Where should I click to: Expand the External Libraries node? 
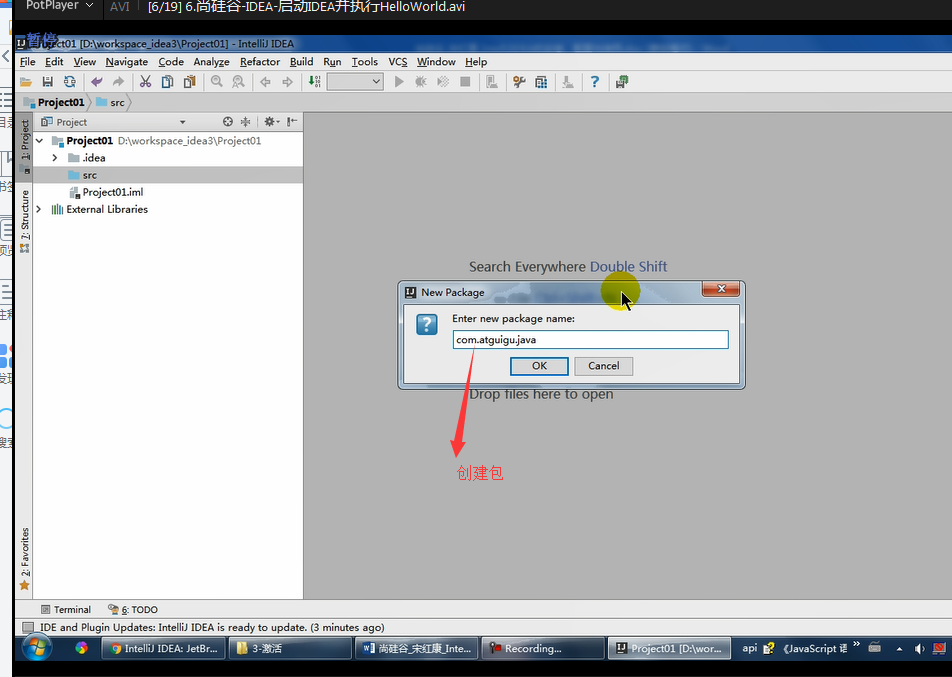[x=39, y=209]
